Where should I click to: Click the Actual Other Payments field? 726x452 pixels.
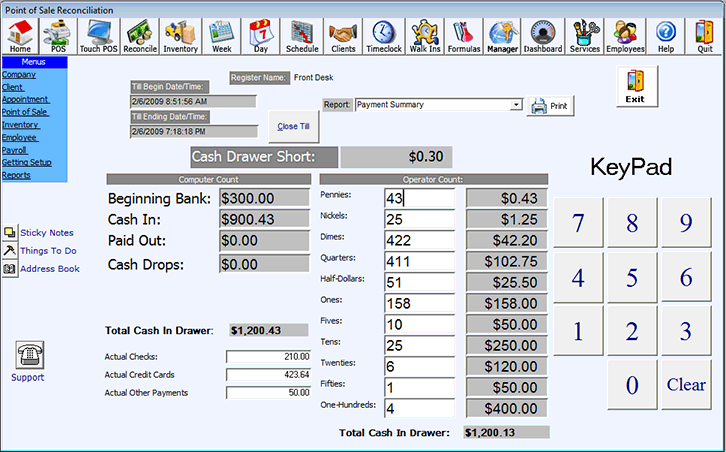(x=268, y=393)
